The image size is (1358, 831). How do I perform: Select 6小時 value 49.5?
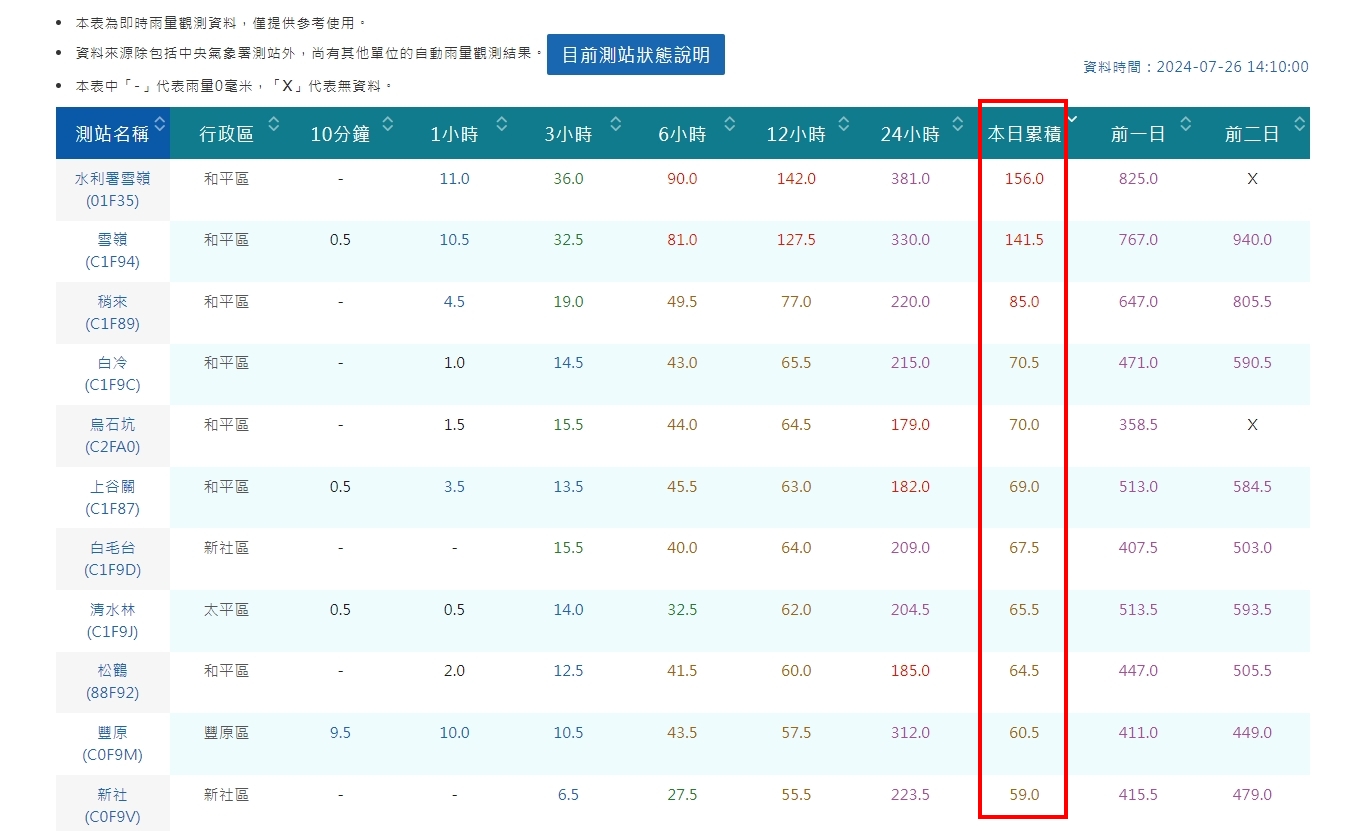682,302
